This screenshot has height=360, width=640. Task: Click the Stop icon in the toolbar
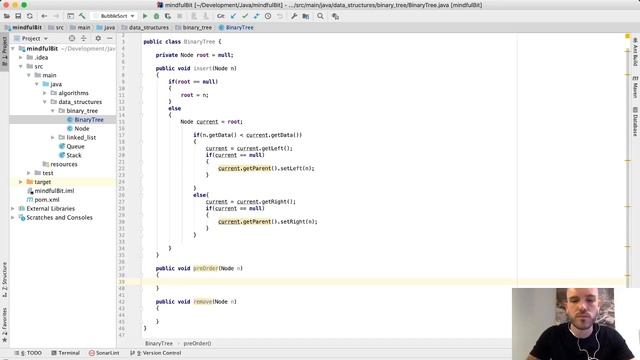coord(180,16)
